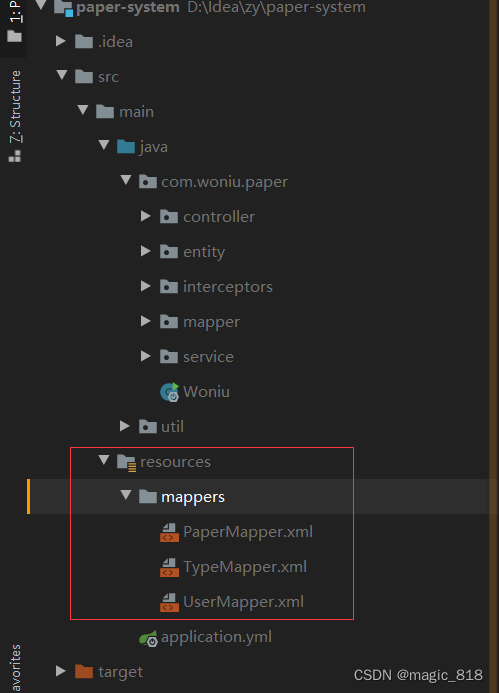Open application.yml file
This screenshot has height=693, width=499.
point(217,637)
